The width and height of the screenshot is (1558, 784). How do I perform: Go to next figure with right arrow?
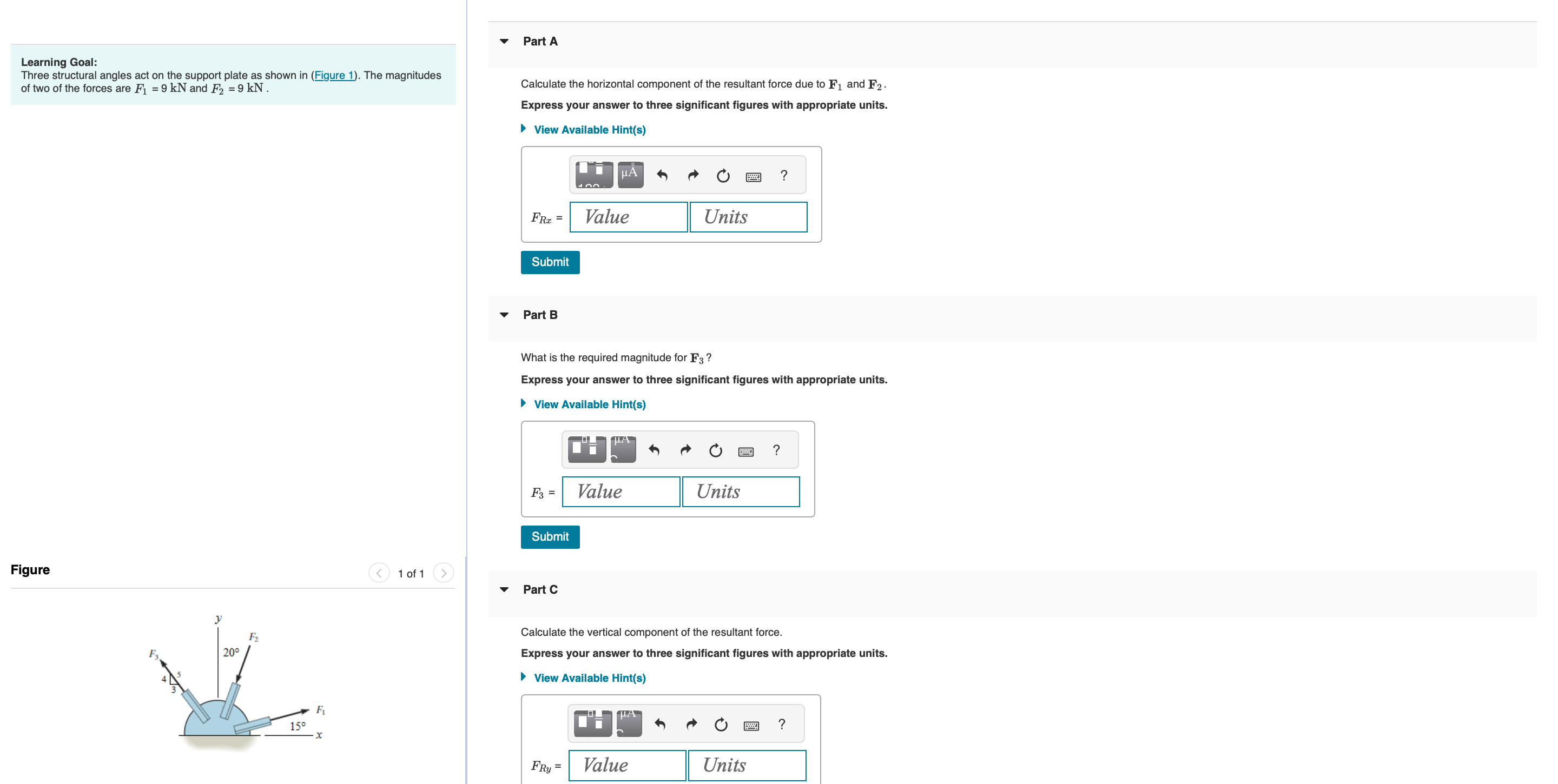click(444, 573)
